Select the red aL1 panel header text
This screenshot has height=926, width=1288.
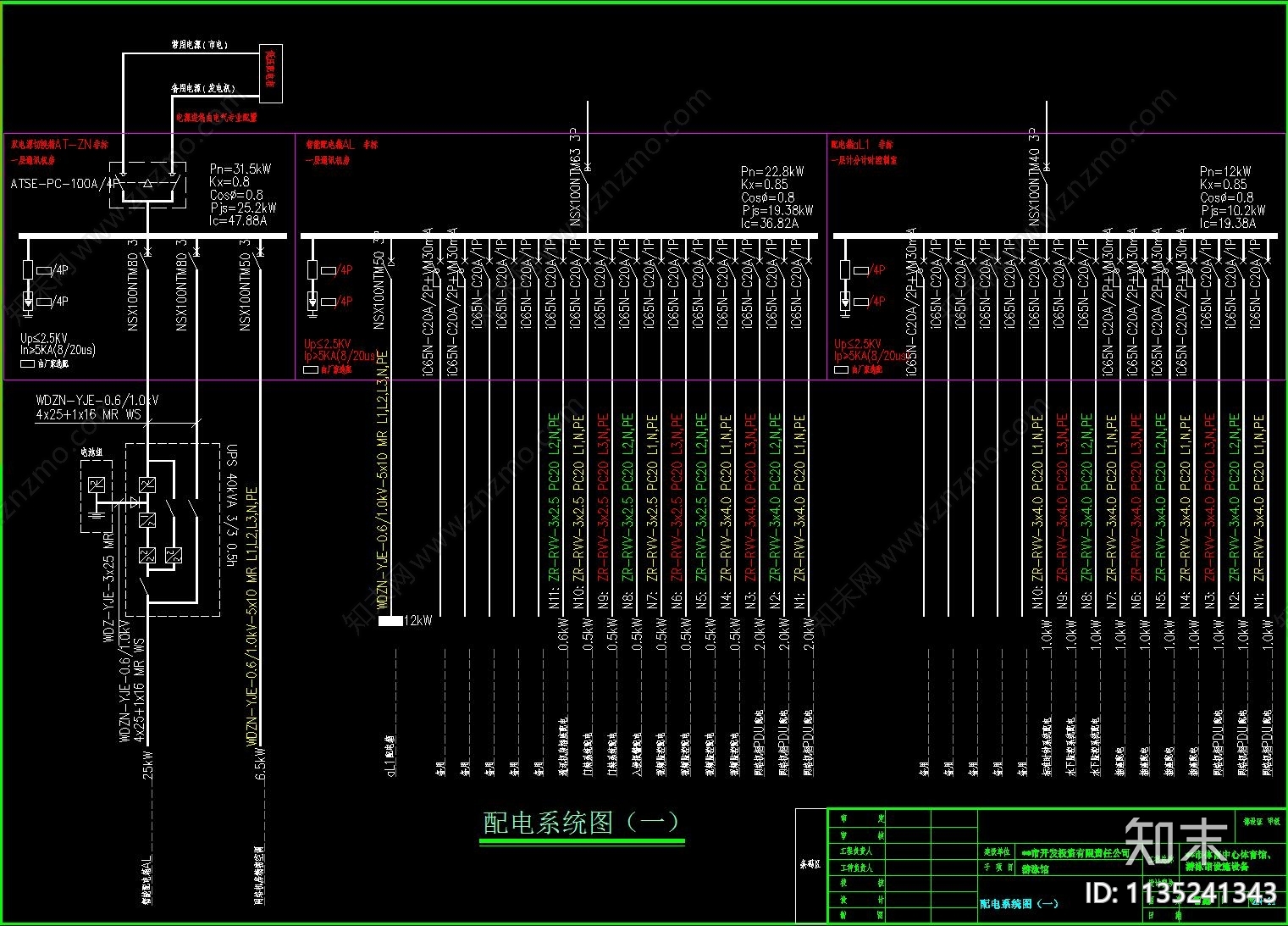click(x=861, y=145)
